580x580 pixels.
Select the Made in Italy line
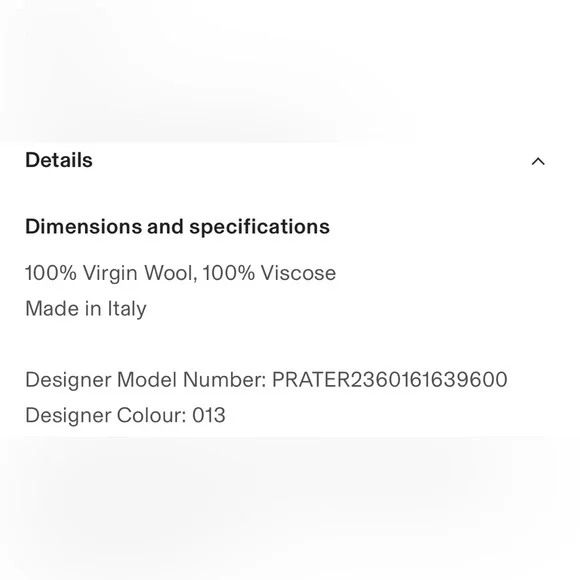(86, 309)
